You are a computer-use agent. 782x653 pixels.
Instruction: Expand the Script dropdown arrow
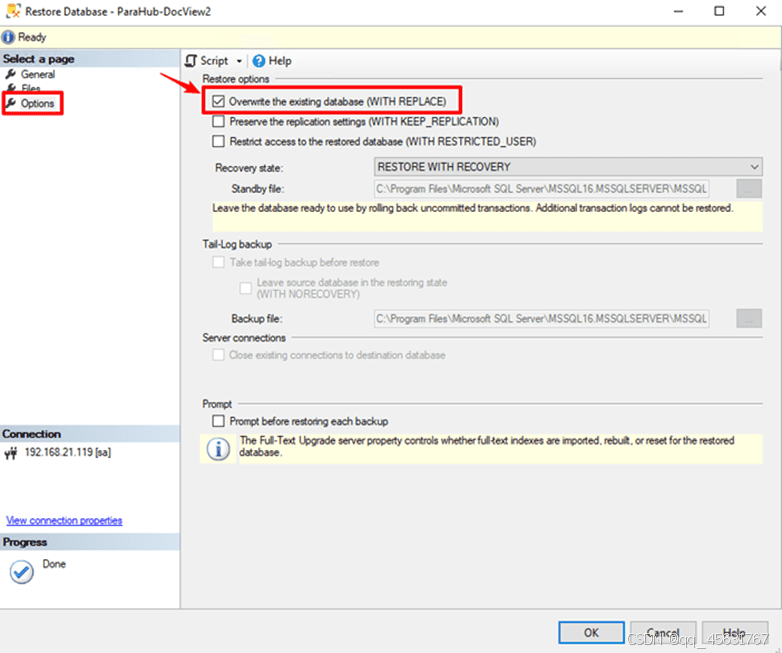[240, 61]
